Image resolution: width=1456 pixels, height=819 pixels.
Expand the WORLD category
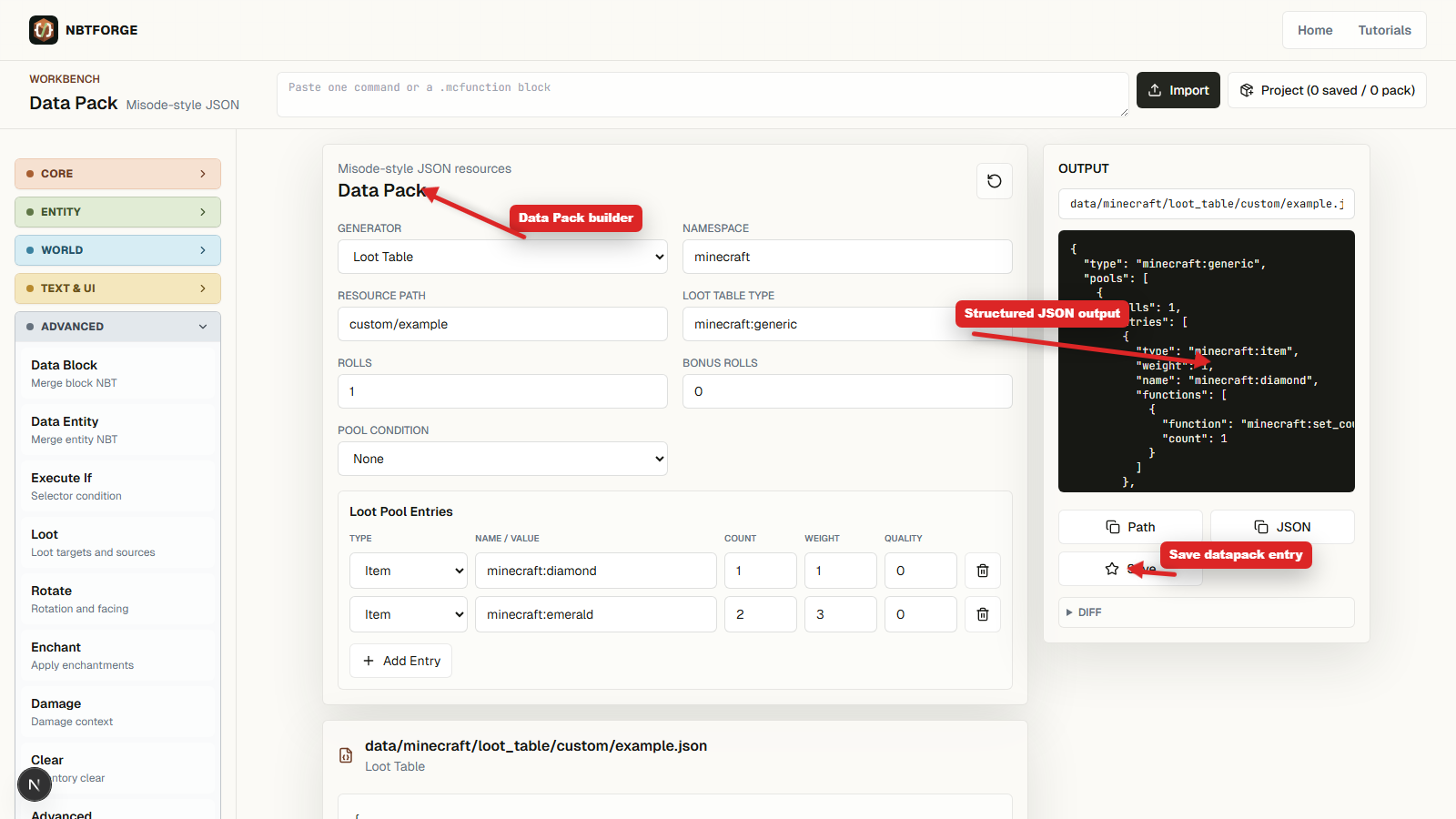pos(117,250)
